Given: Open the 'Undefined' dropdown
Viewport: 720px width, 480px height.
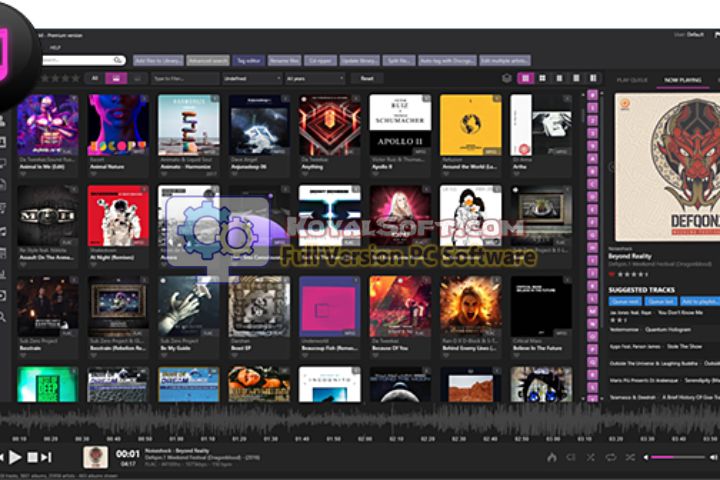Looking at the screenshot, I should [x=252, y=79].
